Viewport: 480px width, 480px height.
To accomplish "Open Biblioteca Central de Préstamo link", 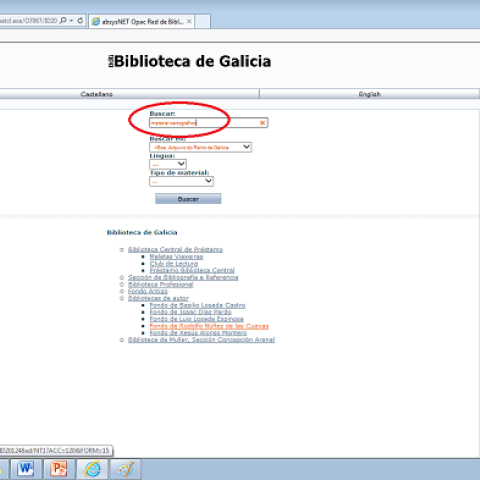I will [x=175, y=249].
